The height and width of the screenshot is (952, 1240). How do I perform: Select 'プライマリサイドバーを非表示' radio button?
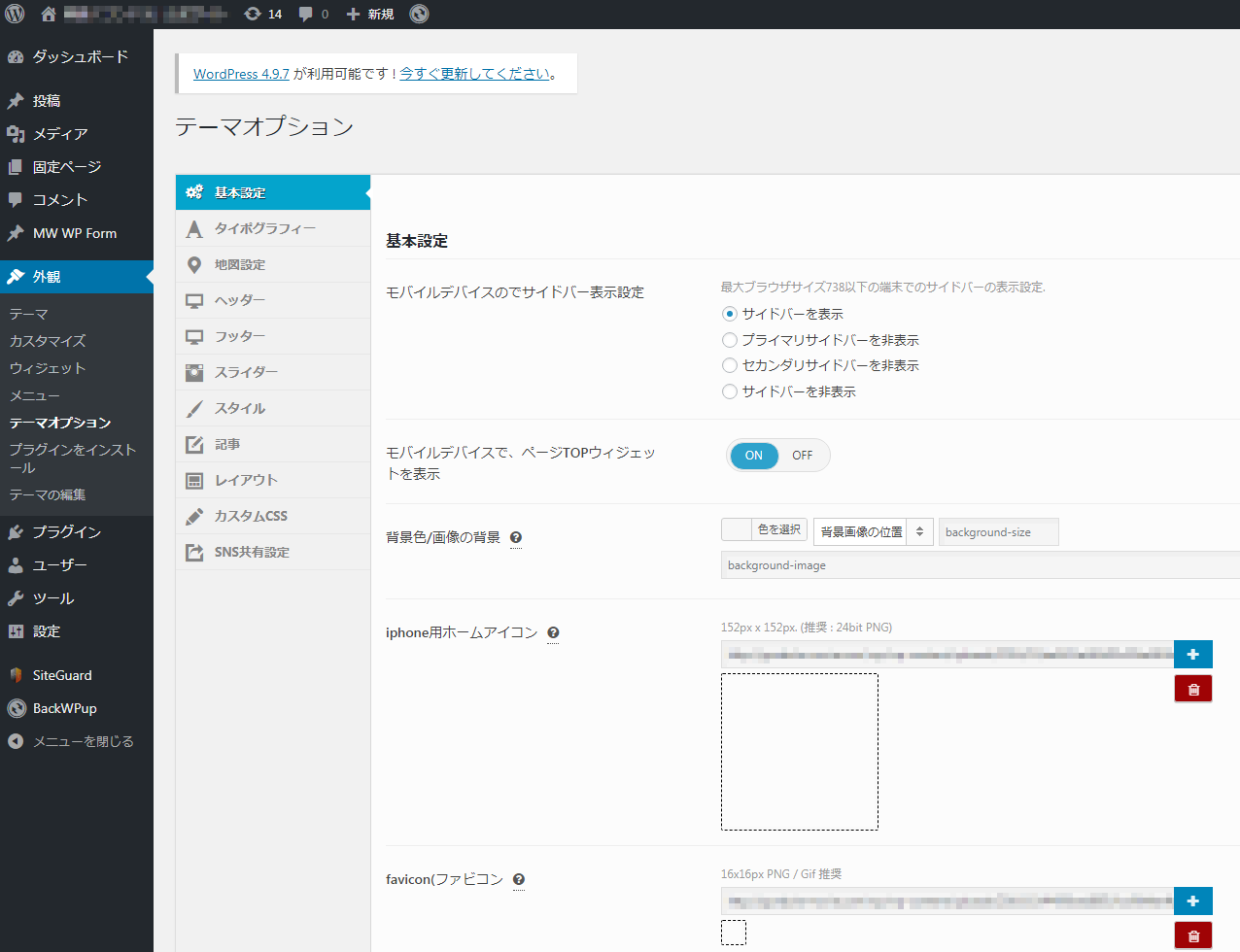click(730, 340)
